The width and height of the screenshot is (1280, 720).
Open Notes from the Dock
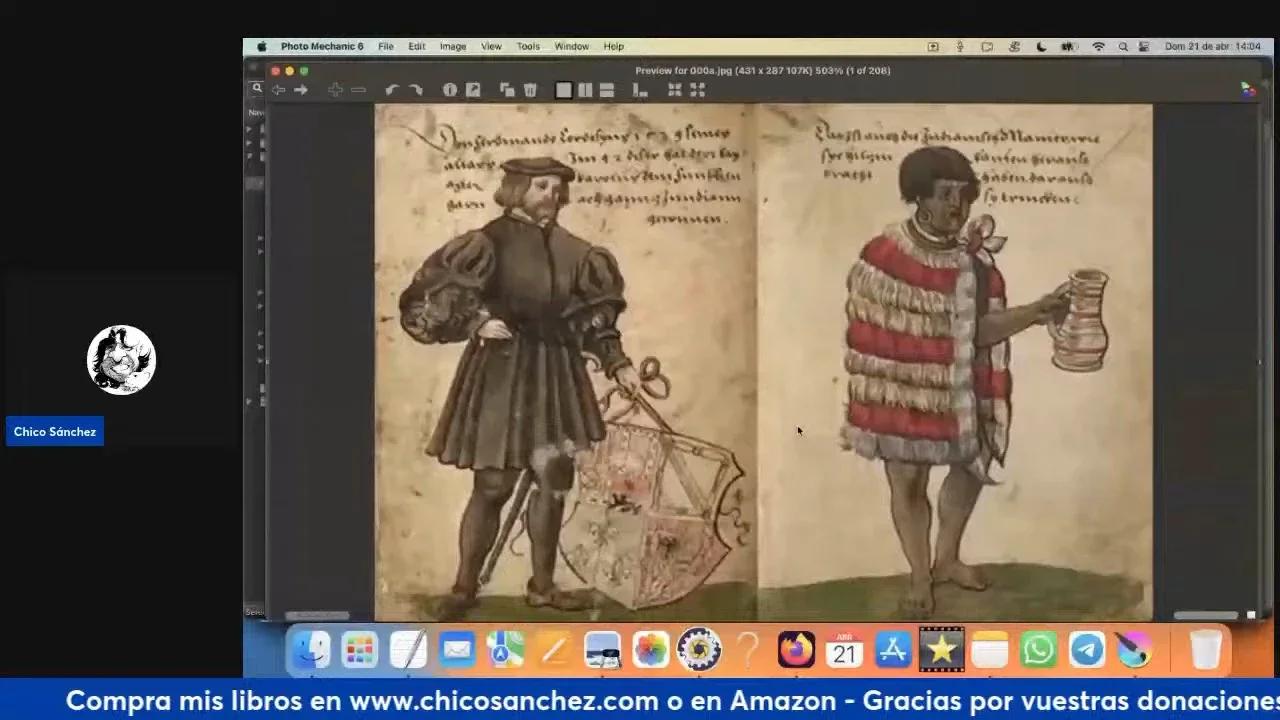point(990,650)
